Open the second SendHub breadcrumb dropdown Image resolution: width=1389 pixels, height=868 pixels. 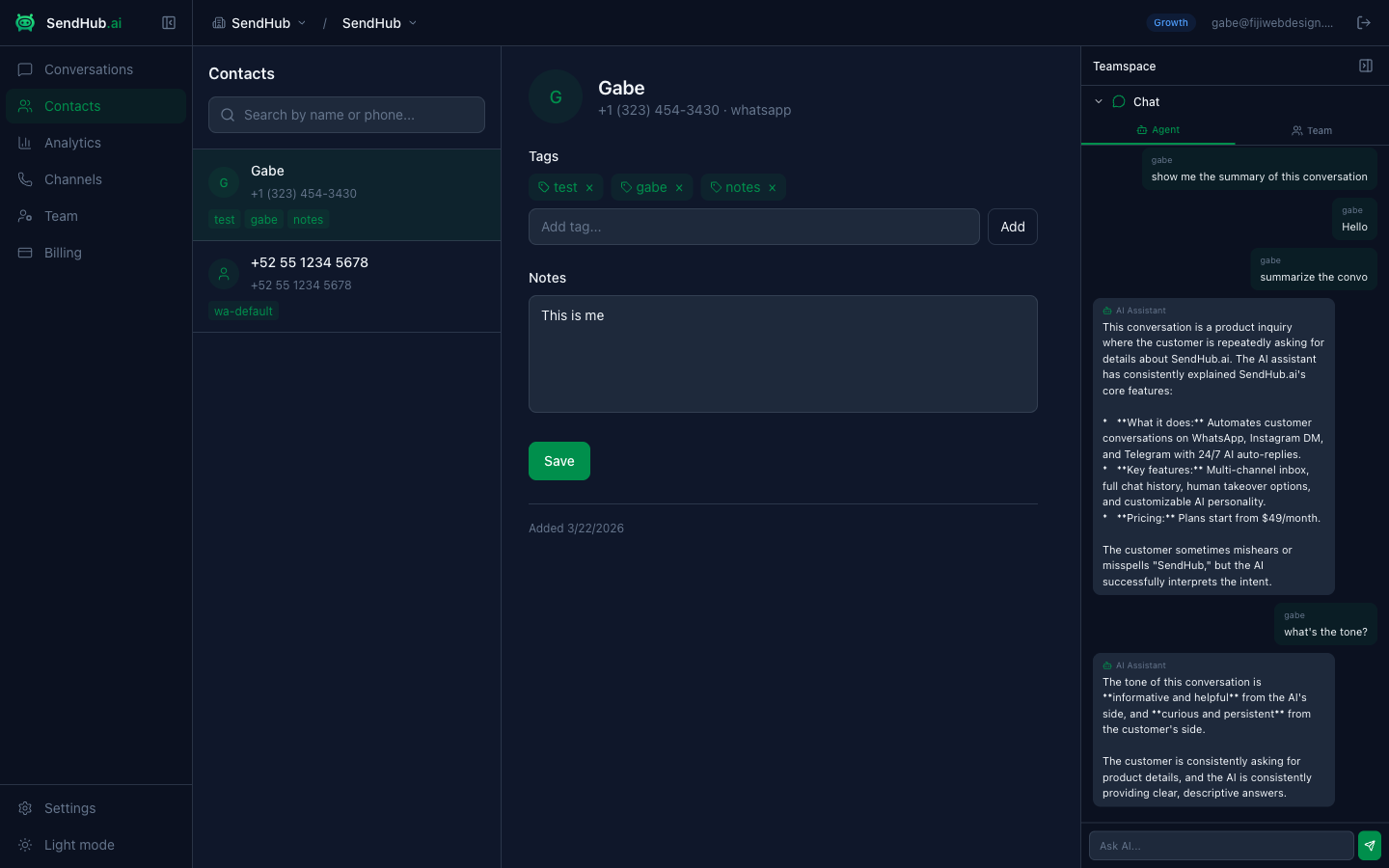[379, 23]
